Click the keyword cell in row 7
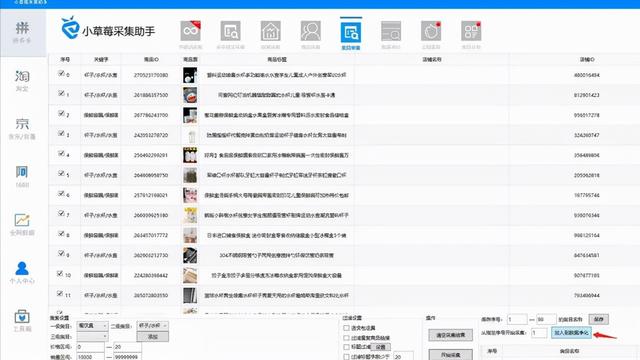The image size is (640, 360). [x=101, y=215]
